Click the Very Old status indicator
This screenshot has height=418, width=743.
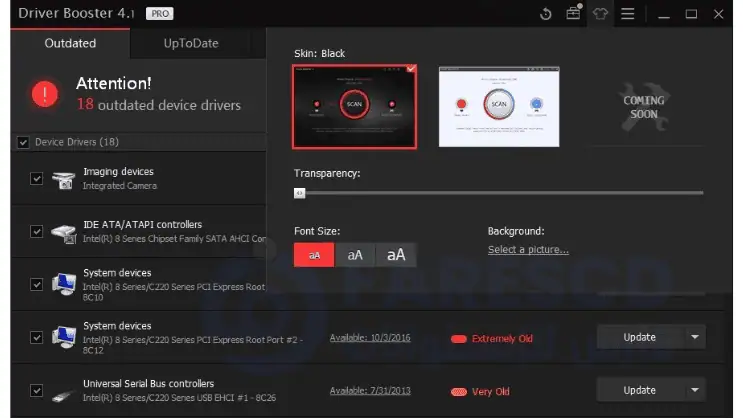point(459,392)
